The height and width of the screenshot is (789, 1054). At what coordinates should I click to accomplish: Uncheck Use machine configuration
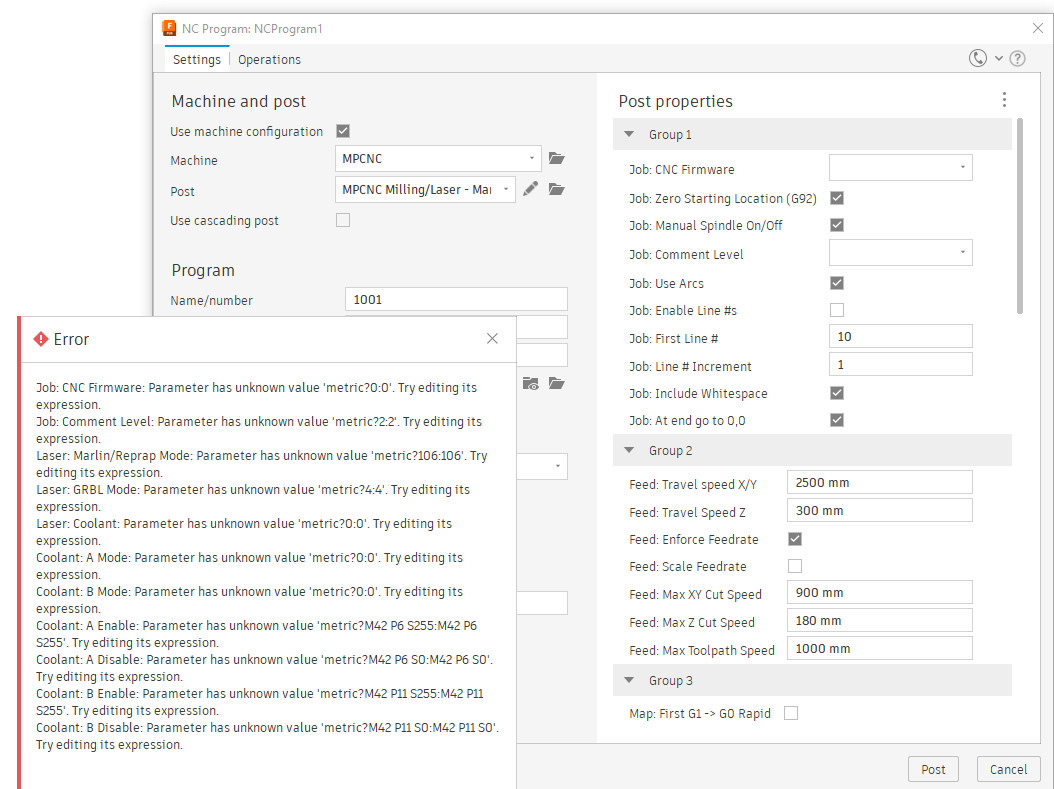point(343,131)
